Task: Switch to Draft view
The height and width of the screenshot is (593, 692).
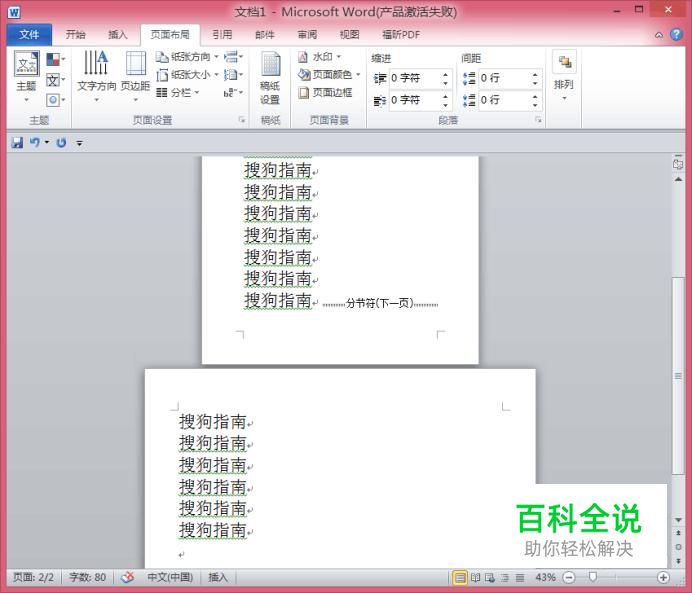Action: [520, 577]
